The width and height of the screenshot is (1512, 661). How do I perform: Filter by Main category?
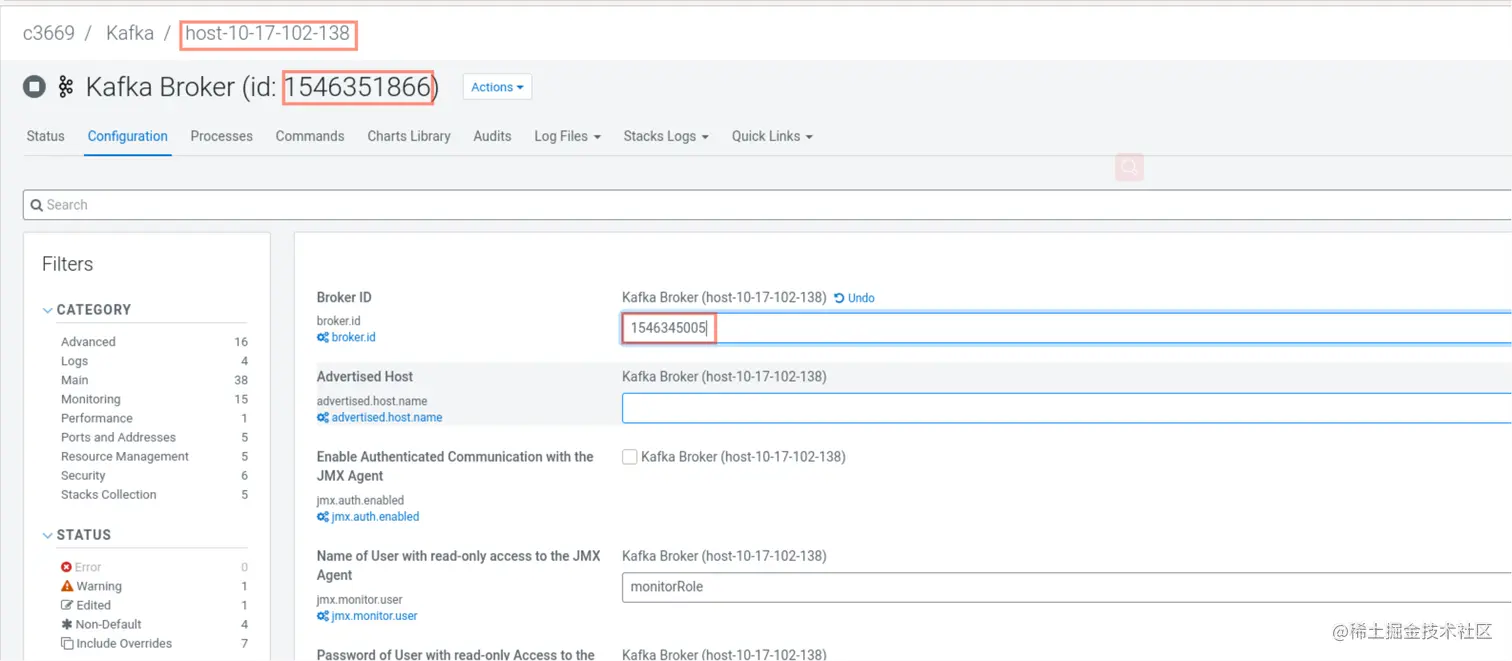74,380
